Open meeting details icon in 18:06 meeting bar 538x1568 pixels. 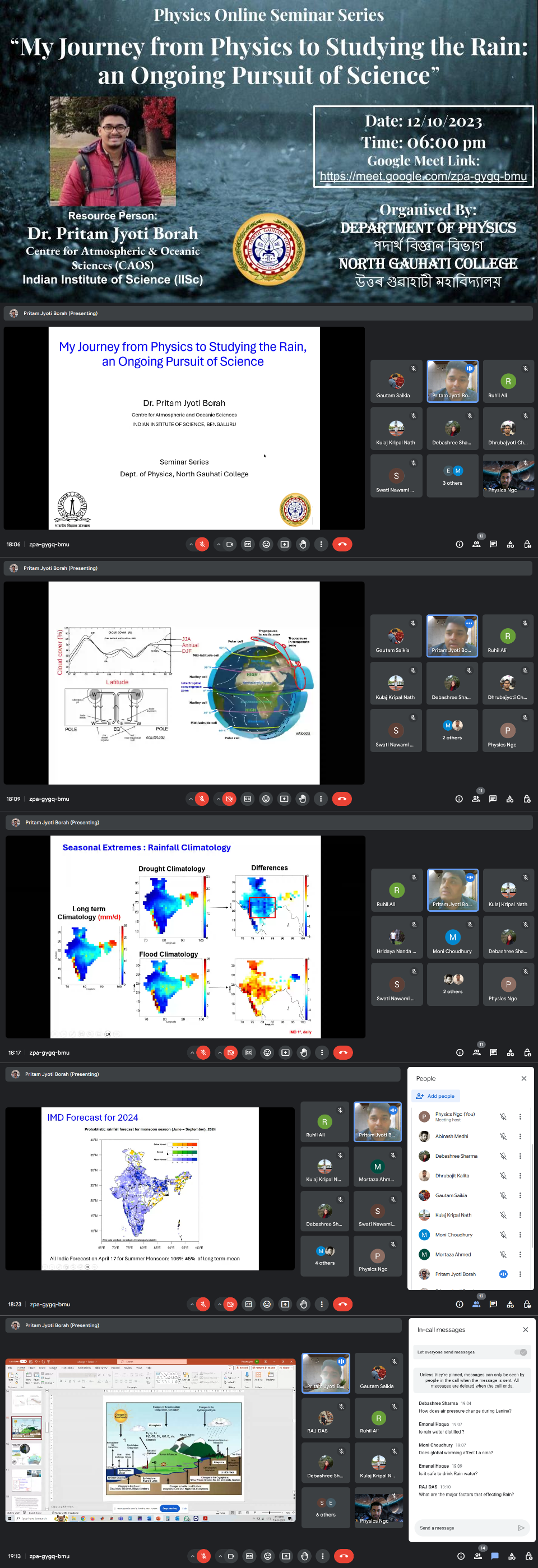click(x=460, y=544)
